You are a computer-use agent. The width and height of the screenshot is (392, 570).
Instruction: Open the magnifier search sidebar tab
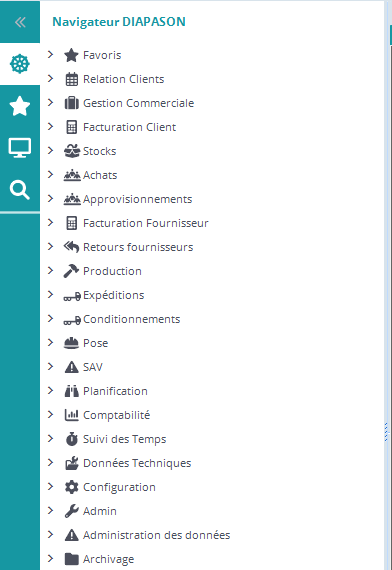(20, 190)
